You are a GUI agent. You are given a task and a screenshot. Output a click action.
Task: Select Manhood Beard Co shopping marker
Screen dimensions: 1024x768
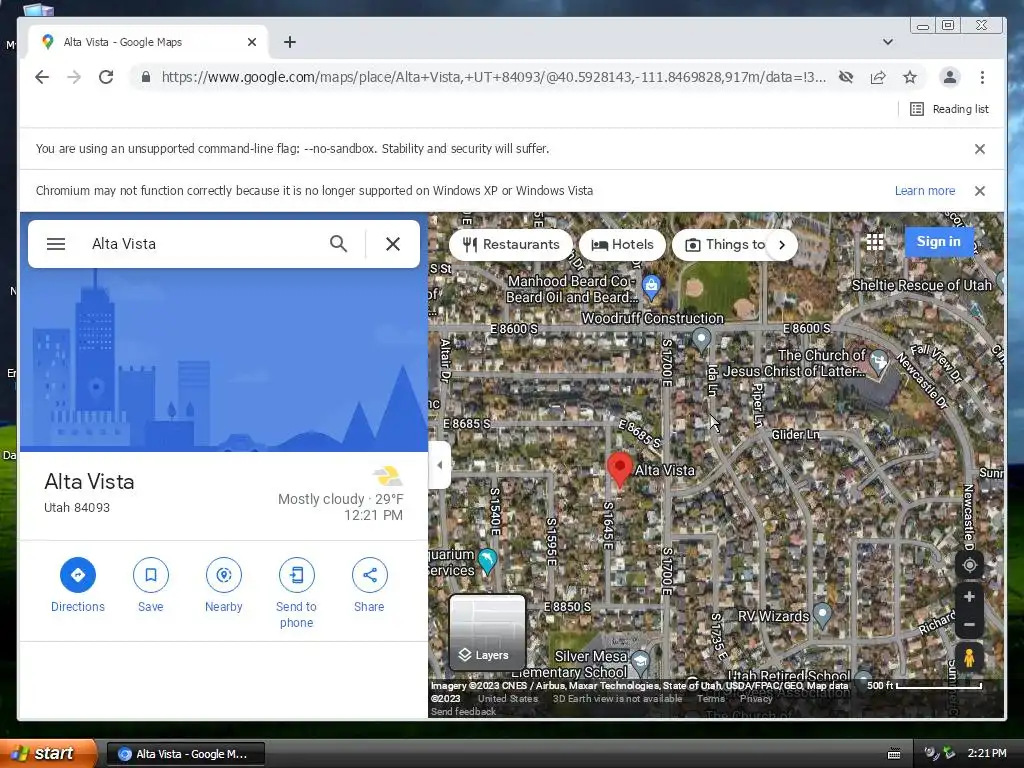(x=651, y=287)
